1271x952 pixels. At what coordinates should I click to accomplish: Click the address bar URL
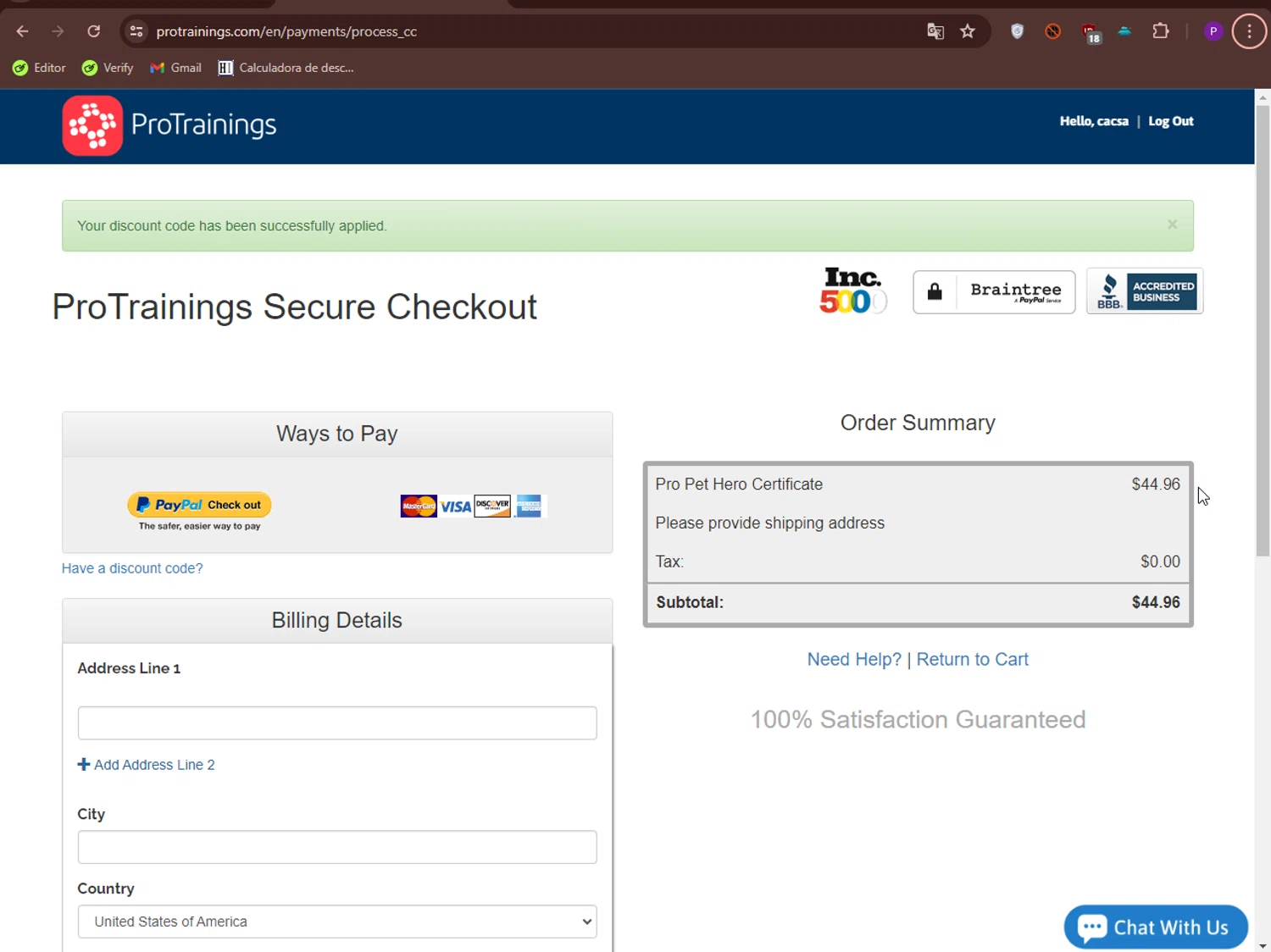point(286,31)
